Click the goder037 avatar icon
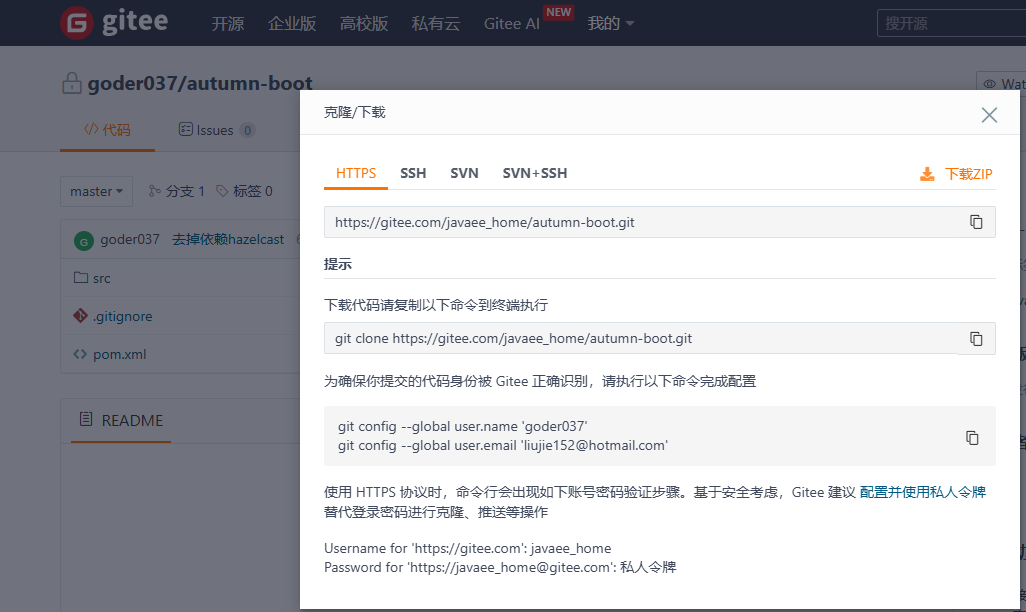The image size is (1026, 612). click(x=84, y=241)
